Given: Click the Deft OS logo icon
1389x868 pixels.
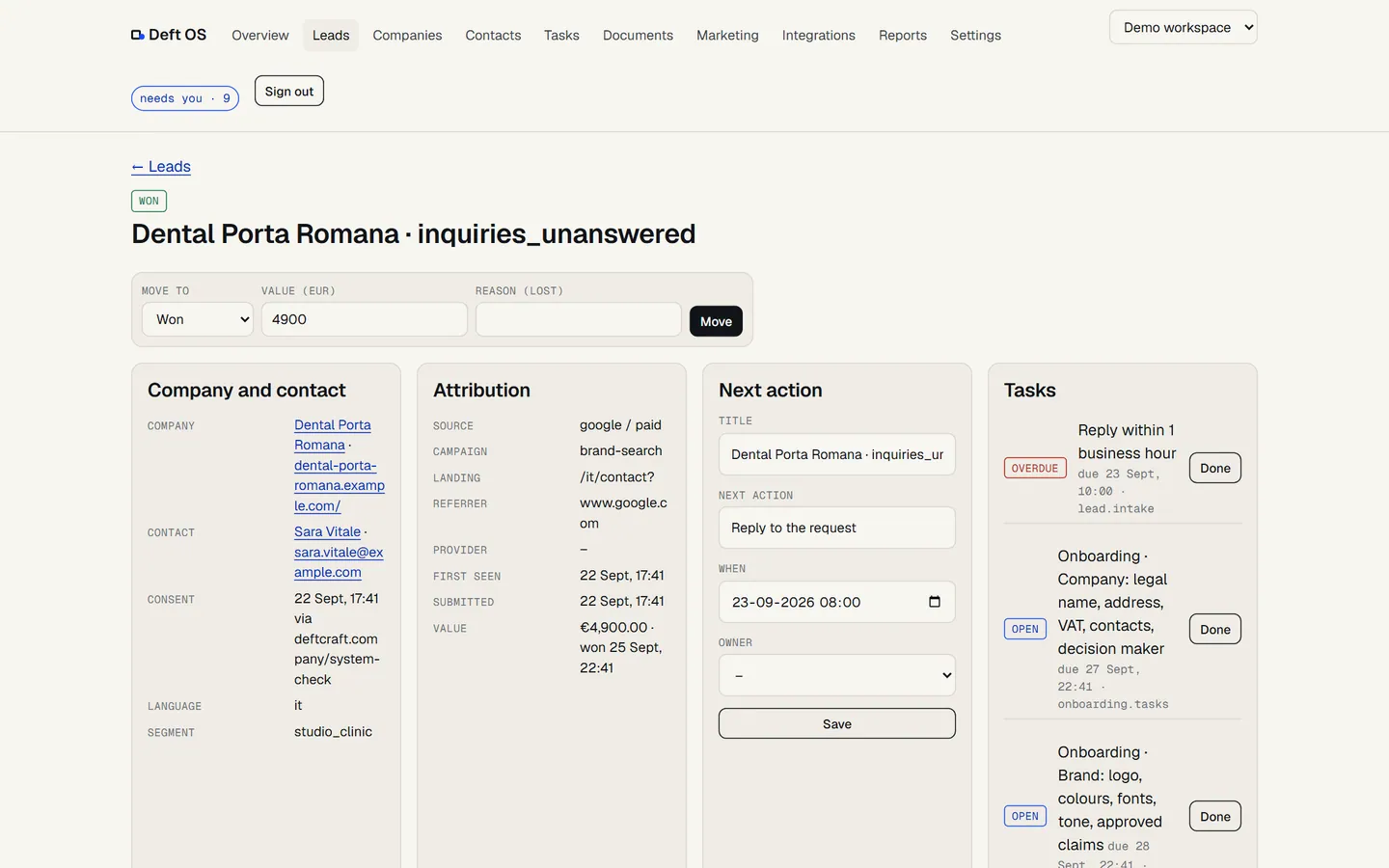Looking at the screenshot, I should 138,35.
